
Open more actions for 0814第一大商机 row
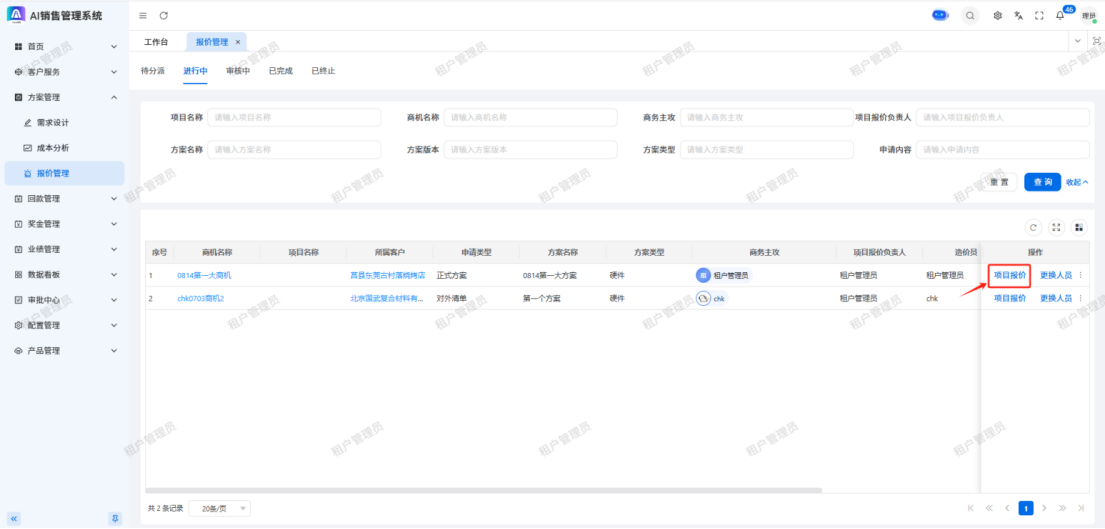[1080, 275]
